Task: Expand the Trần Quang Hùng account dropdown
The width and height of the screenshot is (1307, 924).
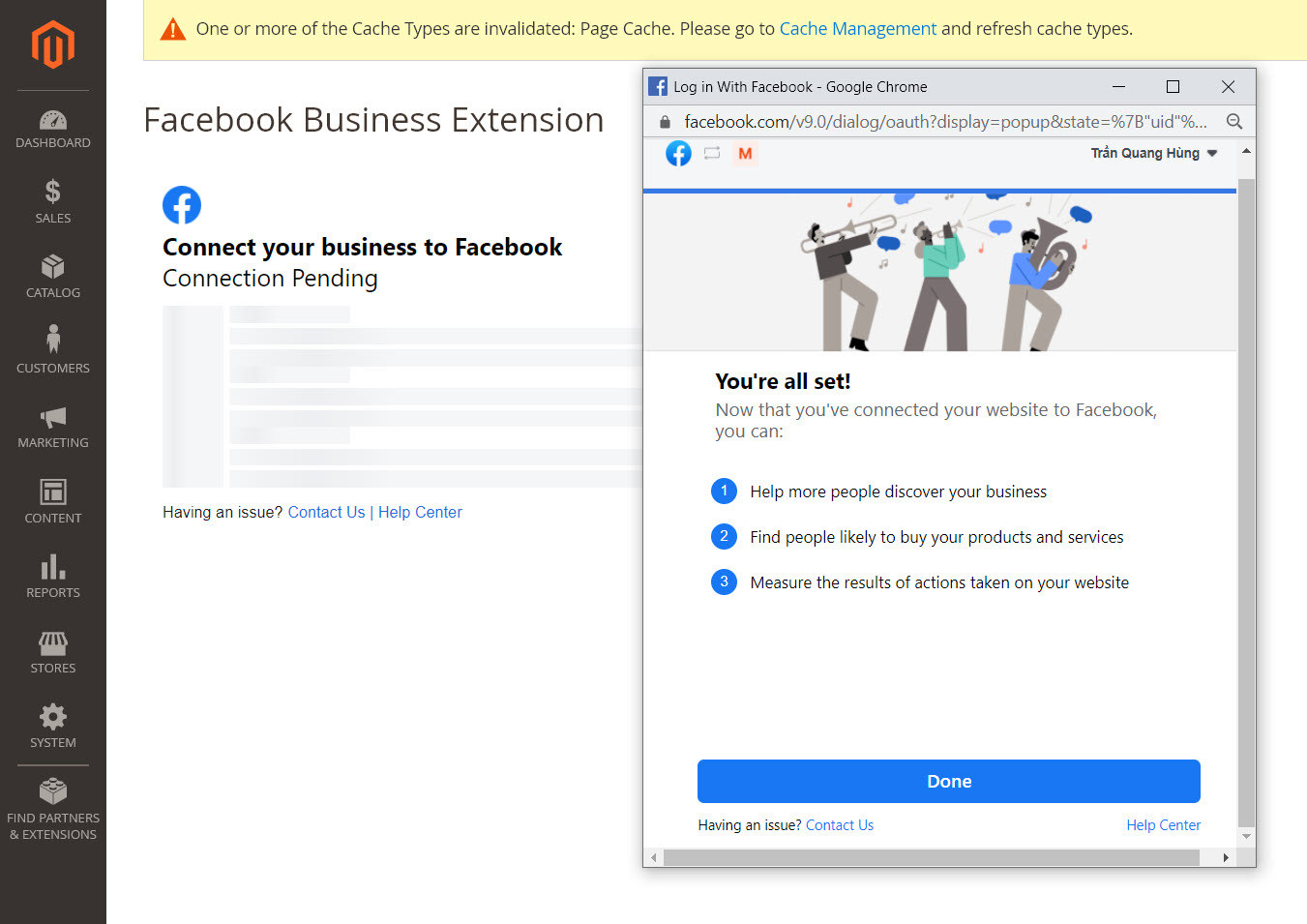Action: pos(1154,153)
